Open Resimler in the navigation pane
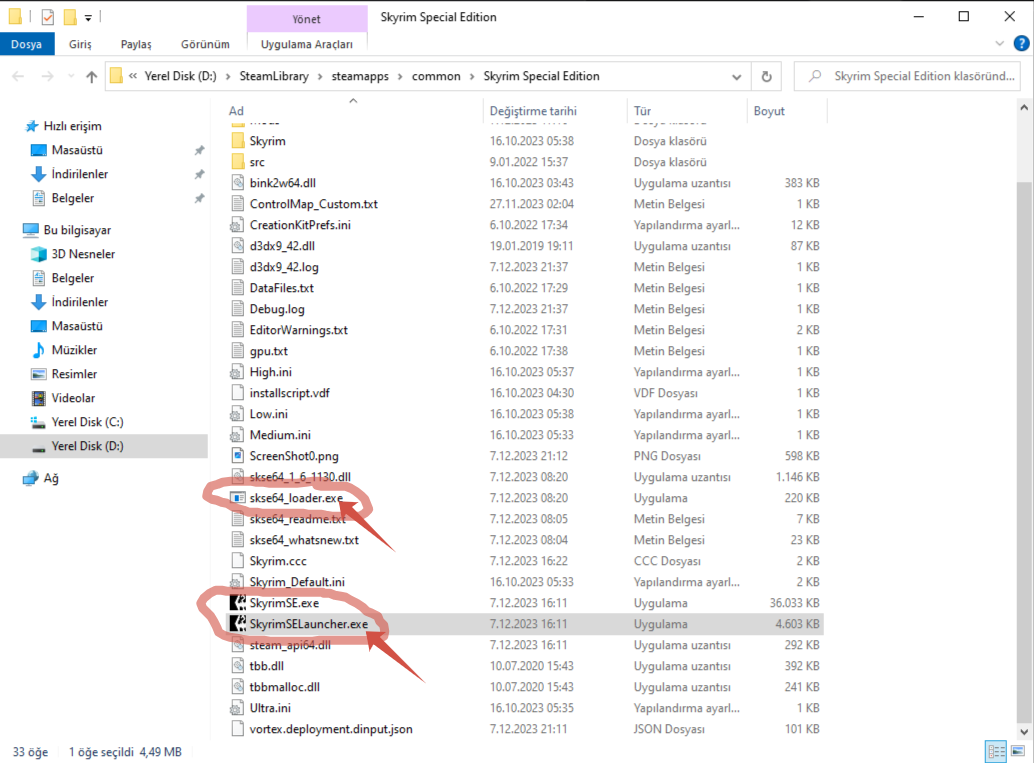This screenshot has height=763, width=1034. pos(75,374)
